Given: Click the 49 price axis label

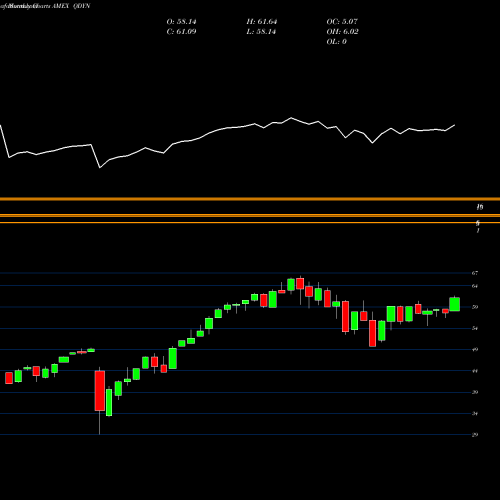Looking at the screenshot, I should [x=475, y=350].
